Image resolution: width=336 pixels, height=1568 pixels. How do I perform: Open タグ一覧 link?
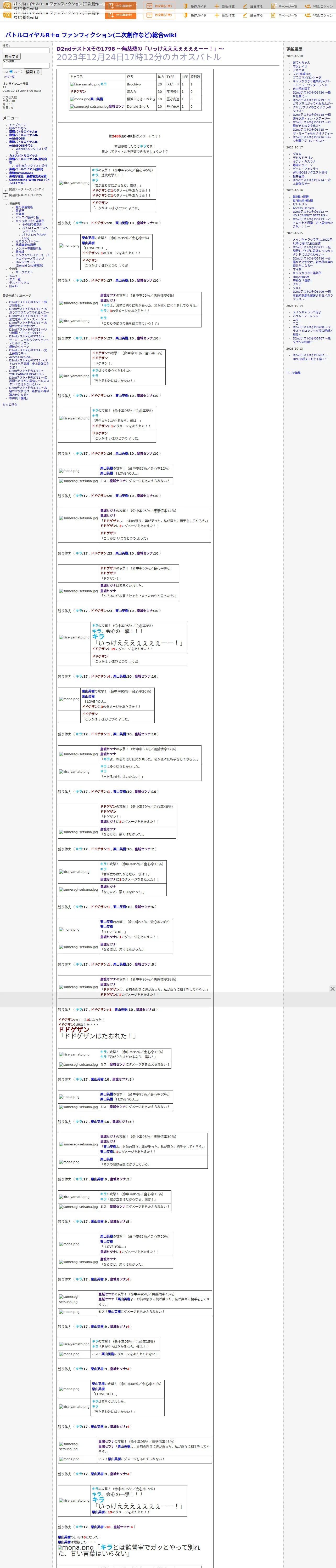[x=15, y=279]
